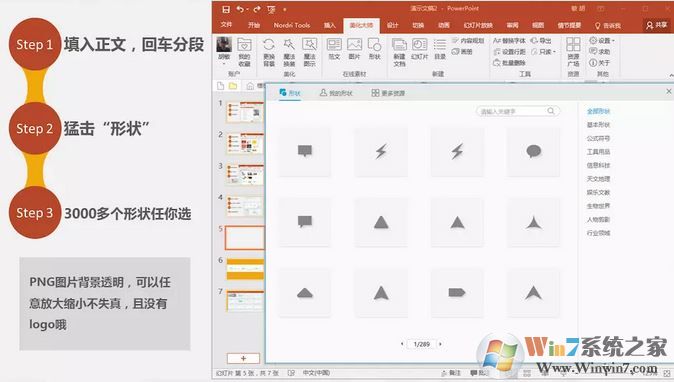Open the 图片 online pictures library
This screenshot has width=674, height=382.
pyautogui.click(x=354, y=49)
